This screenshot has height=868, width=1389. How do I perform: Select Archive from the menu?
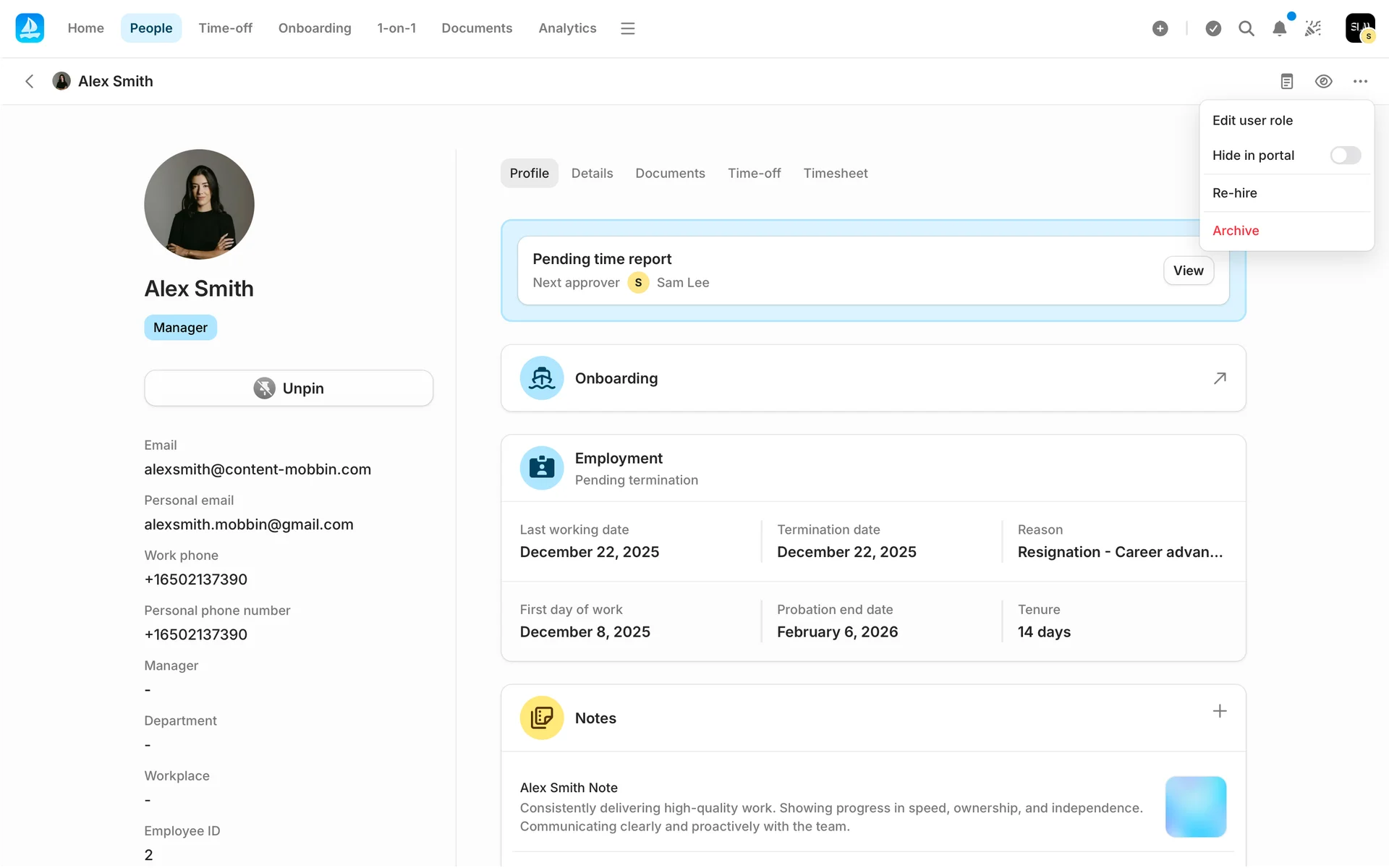coord(1236,231)
